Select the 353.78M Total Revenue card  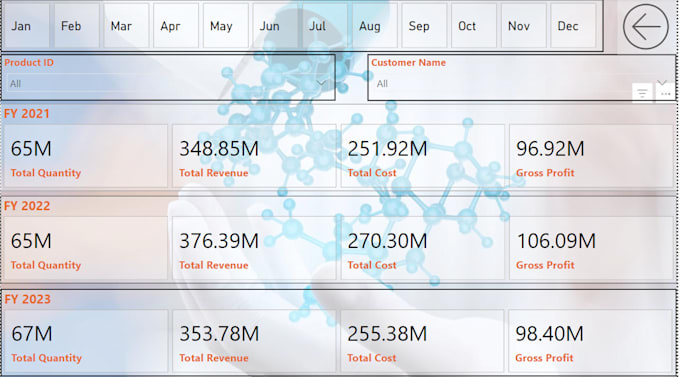[254, 341]
